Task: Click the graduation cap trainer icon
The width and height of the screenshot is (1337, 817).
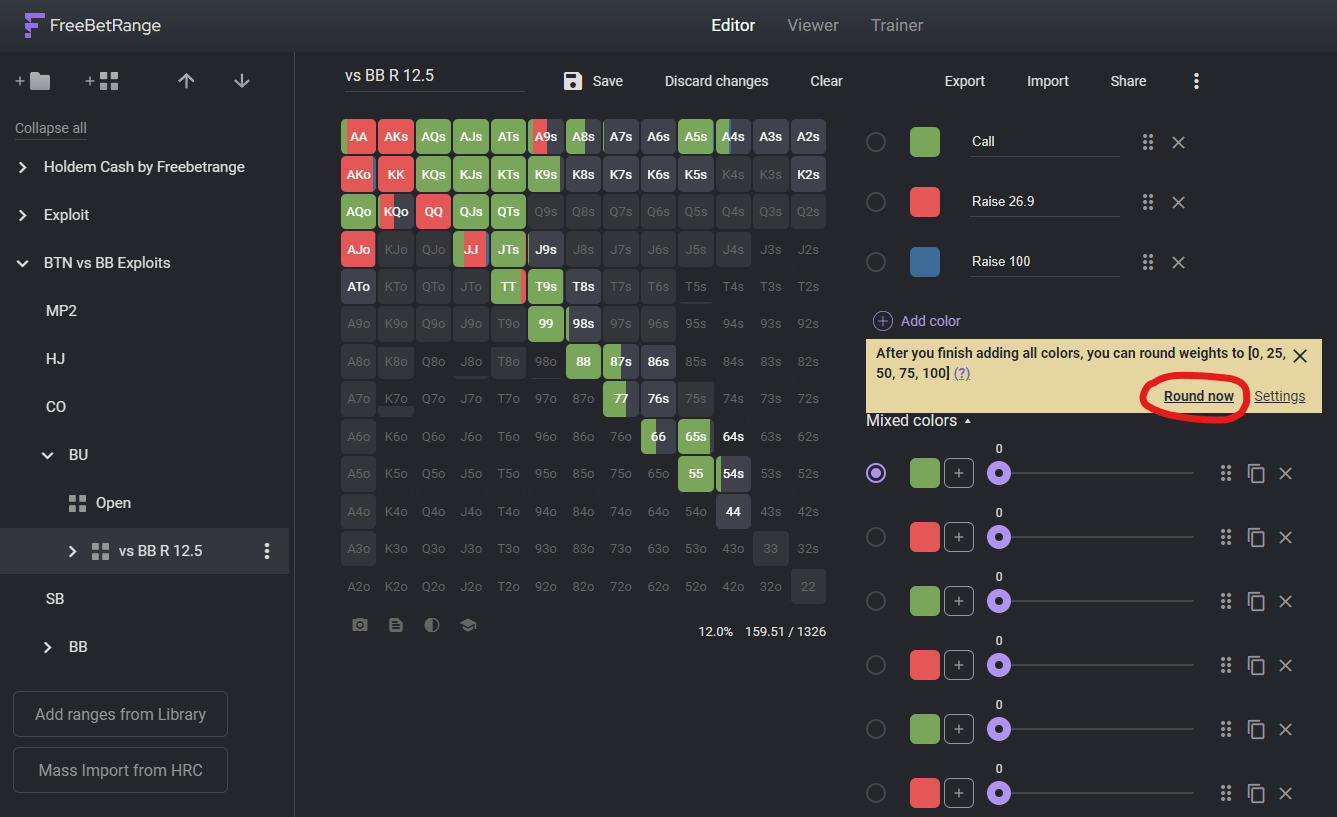Action: pos(467,625)
